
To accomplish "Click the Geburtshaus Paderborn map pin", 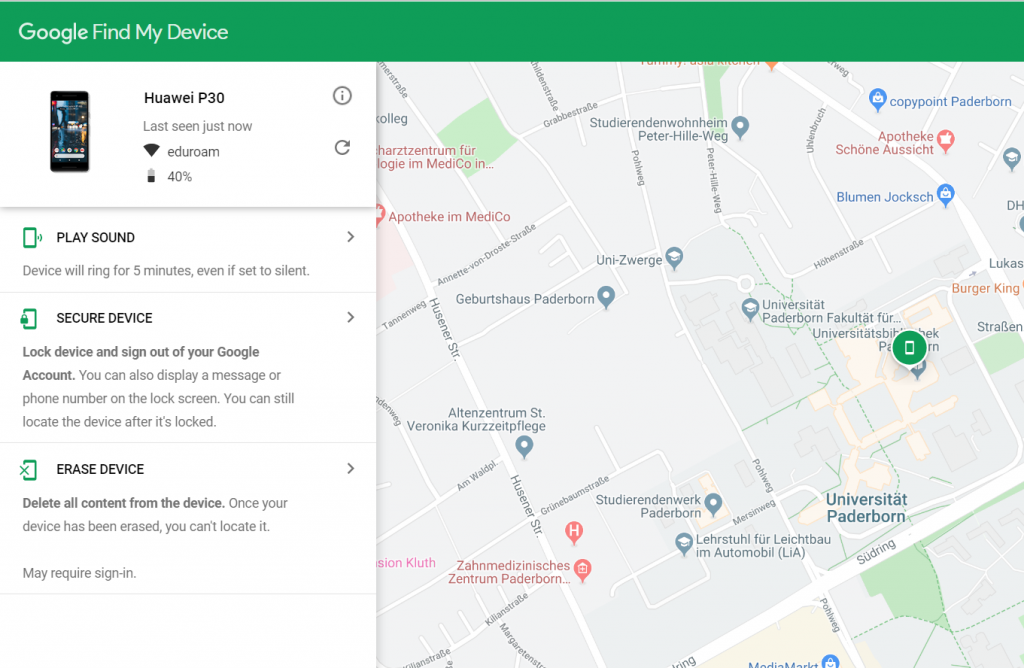I will tap(607, 297).
